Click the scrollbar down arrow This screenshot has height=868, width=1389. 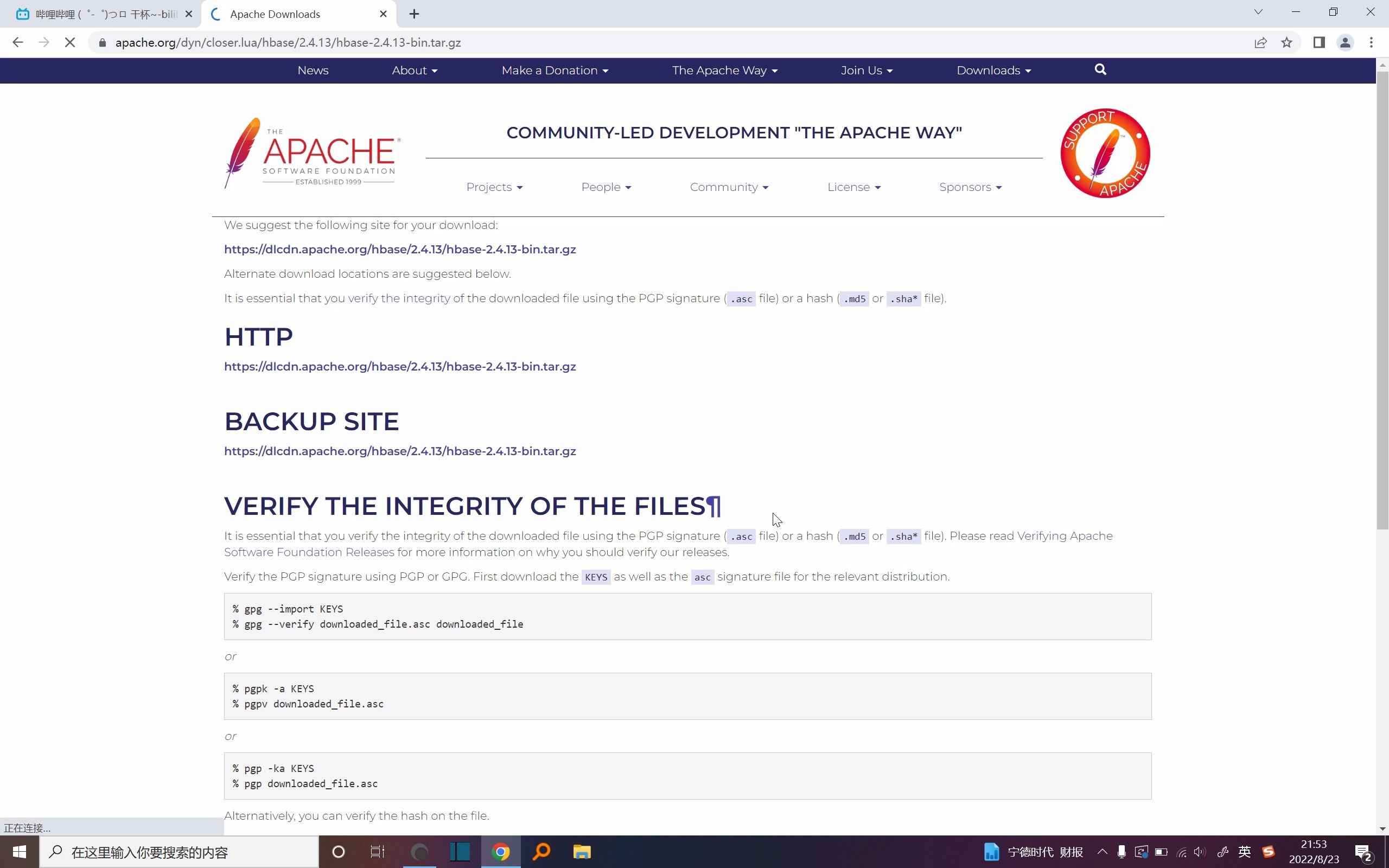coord(1382,828)
